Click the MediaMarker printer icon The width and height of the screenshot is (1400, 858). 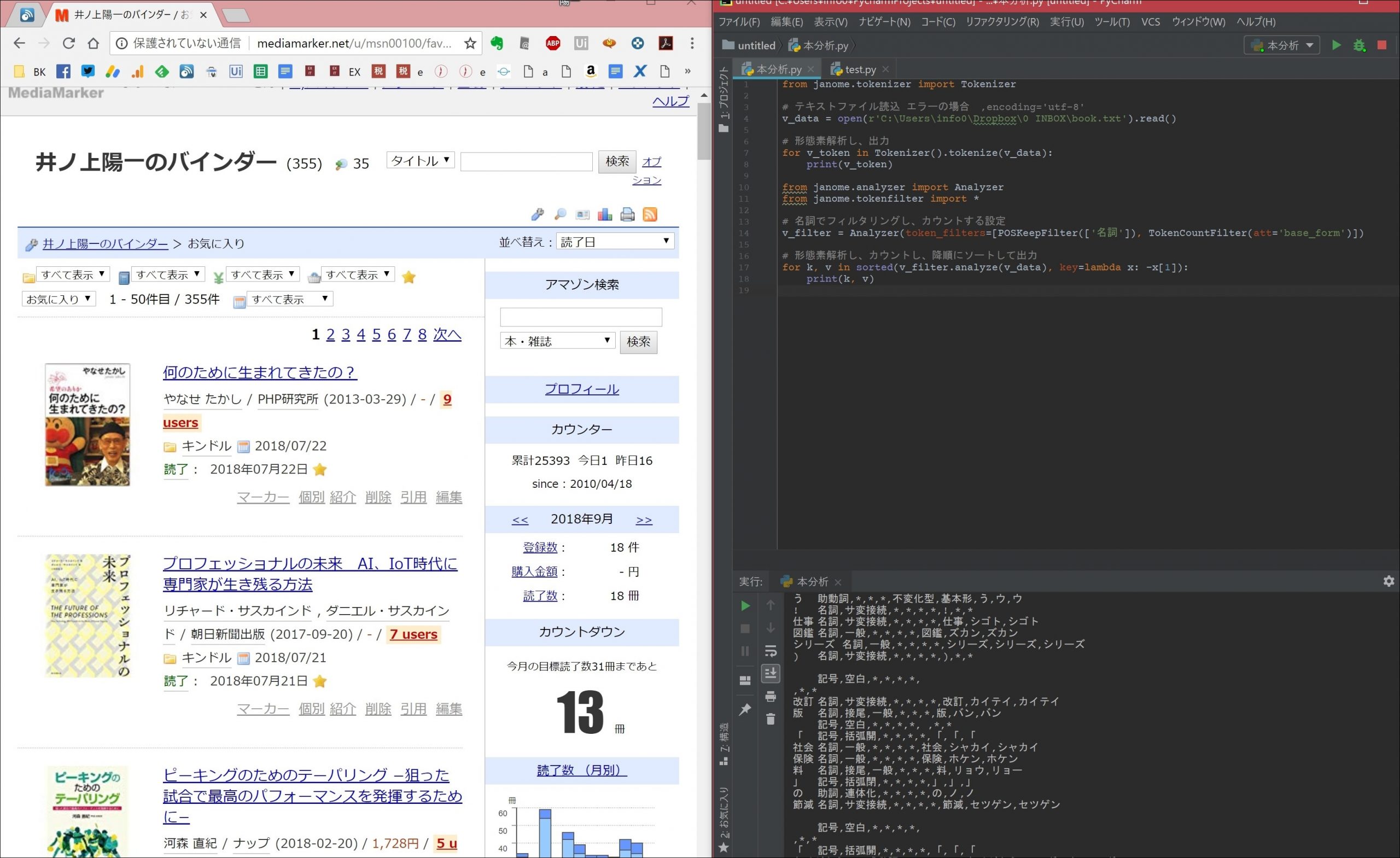[x=627, y=214]
